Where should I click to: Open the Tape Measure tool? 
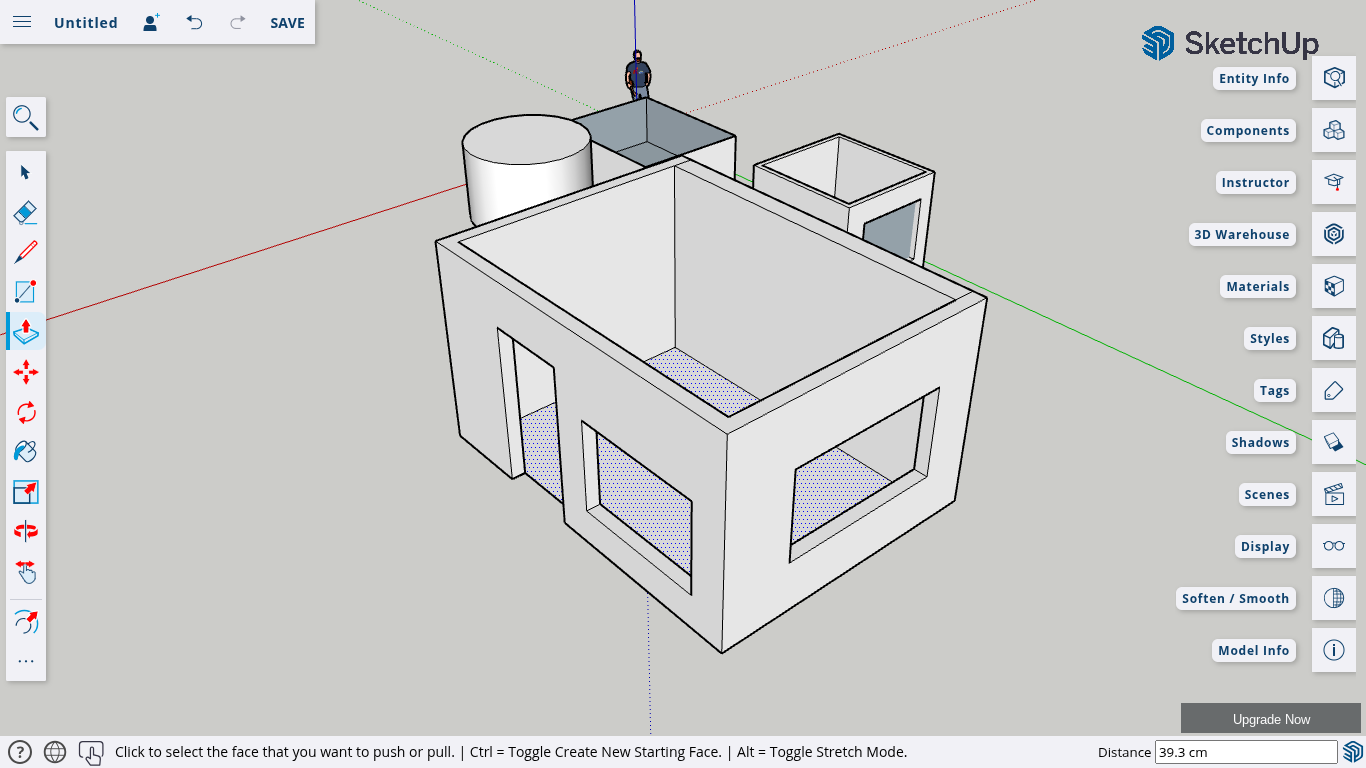(26, 622)
